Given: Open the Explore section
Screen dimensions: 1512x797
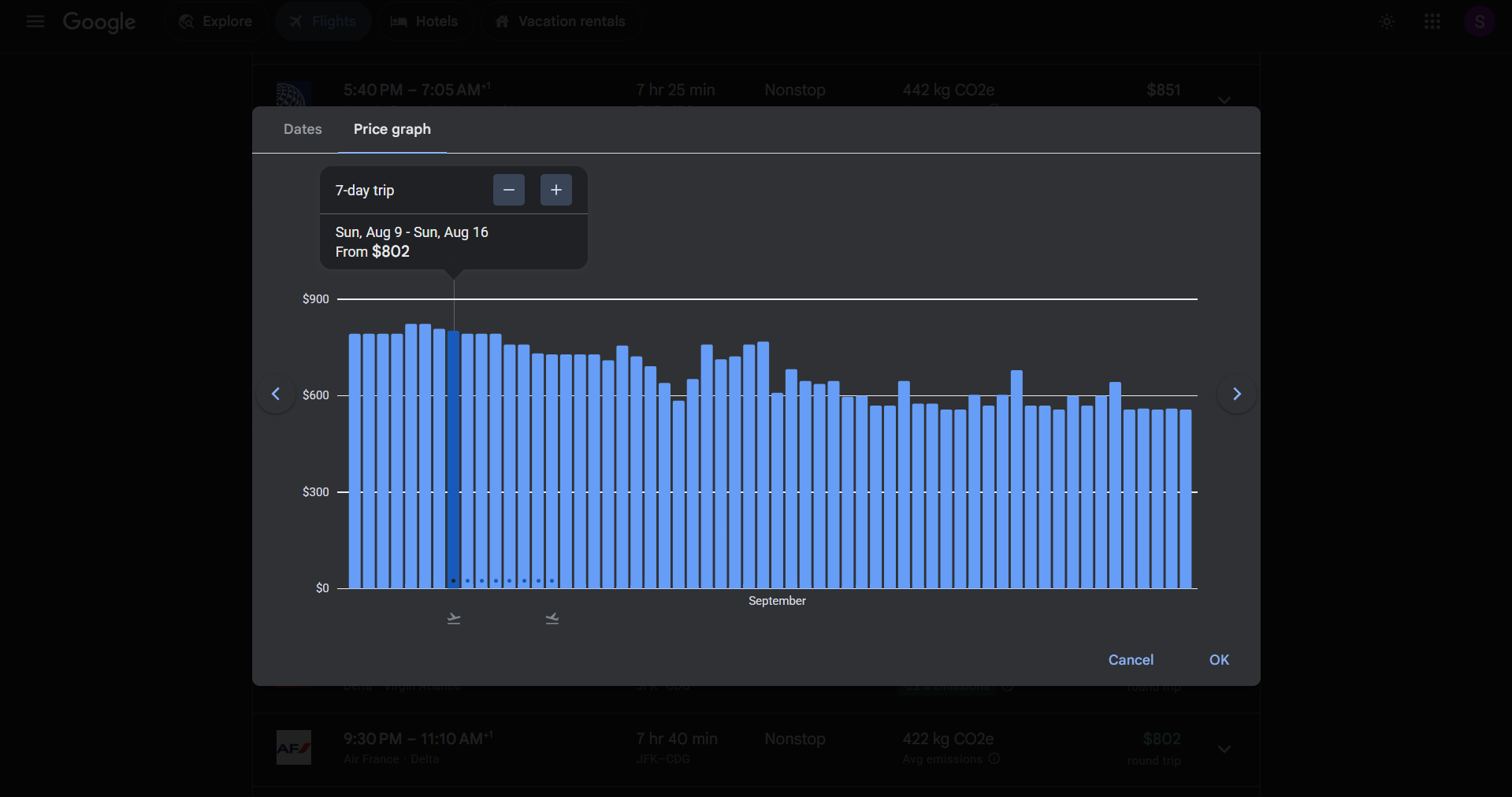Looking at the screenshot, I should point(216,21).
